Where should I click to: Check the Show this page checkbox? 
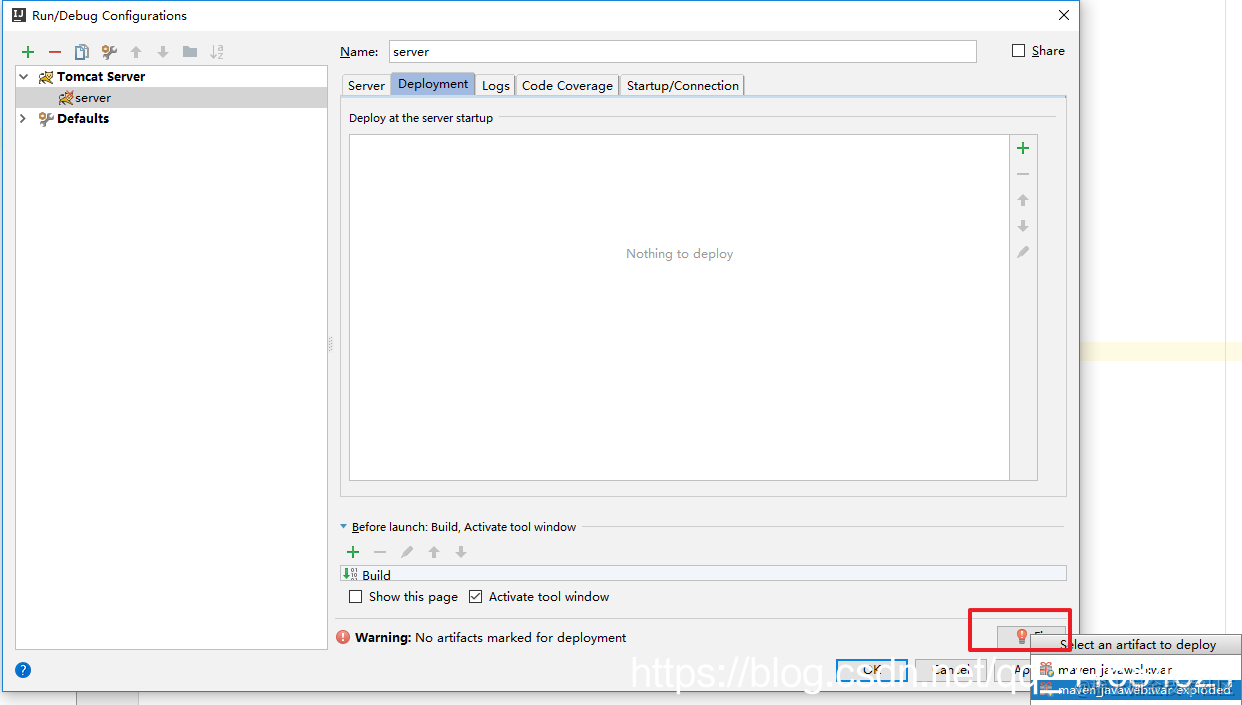[355, 597]
